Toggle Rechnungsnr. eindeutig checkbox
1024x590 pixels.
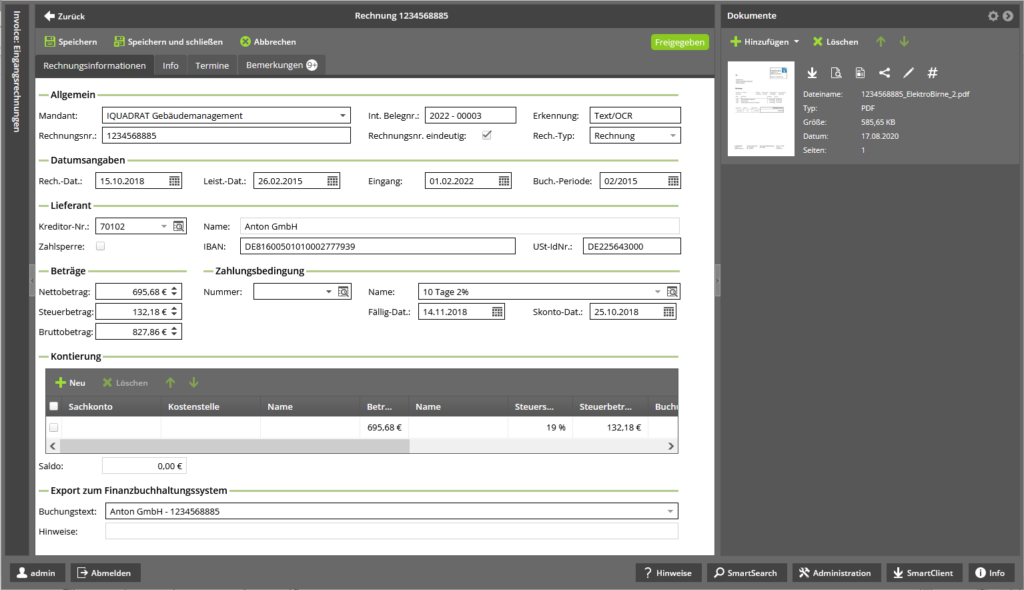(x=487, y=135)
